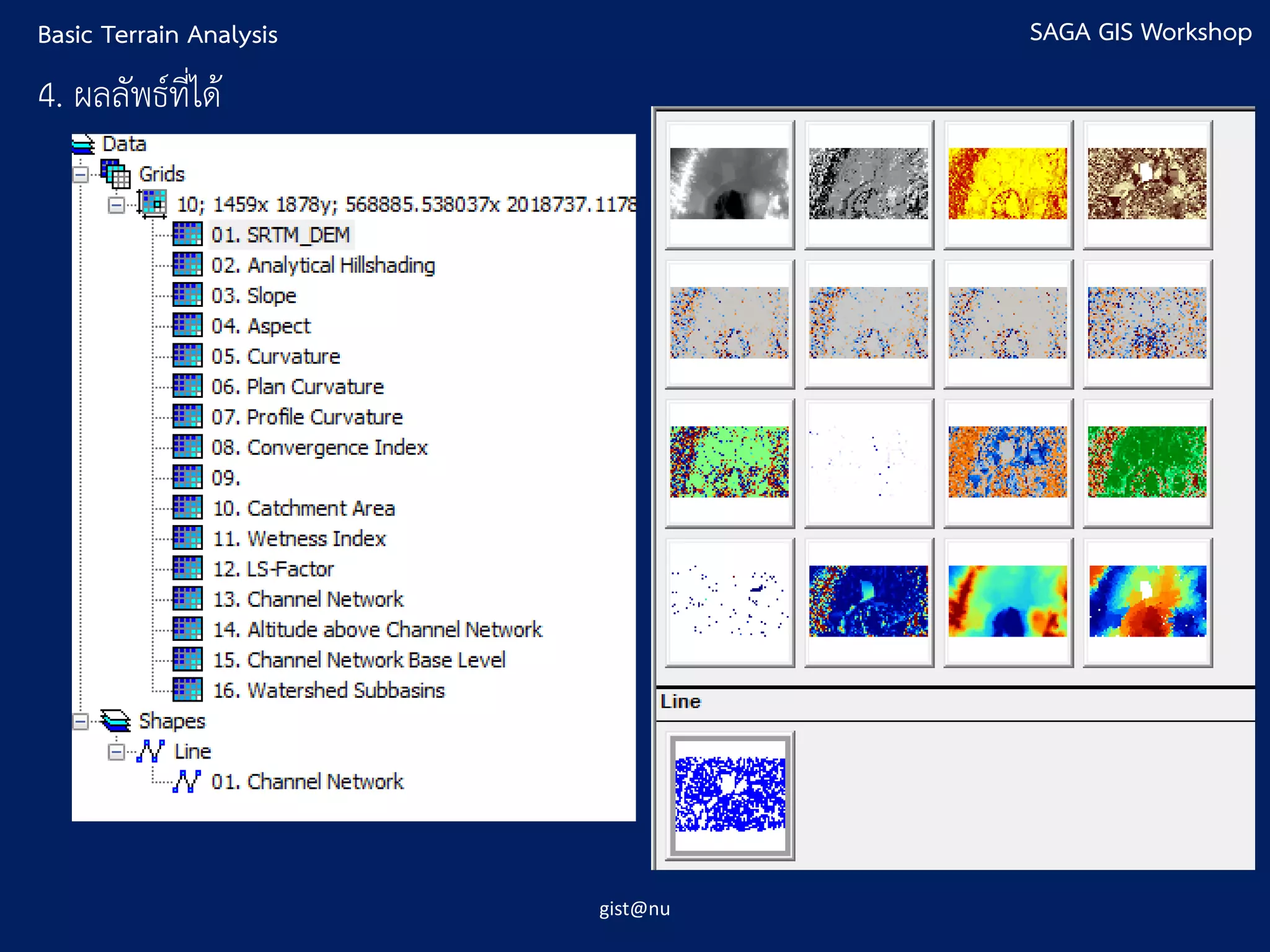1270x952 pixels.
Task: Collapse the Grids tree node
Action: click(x=81, y=175)
